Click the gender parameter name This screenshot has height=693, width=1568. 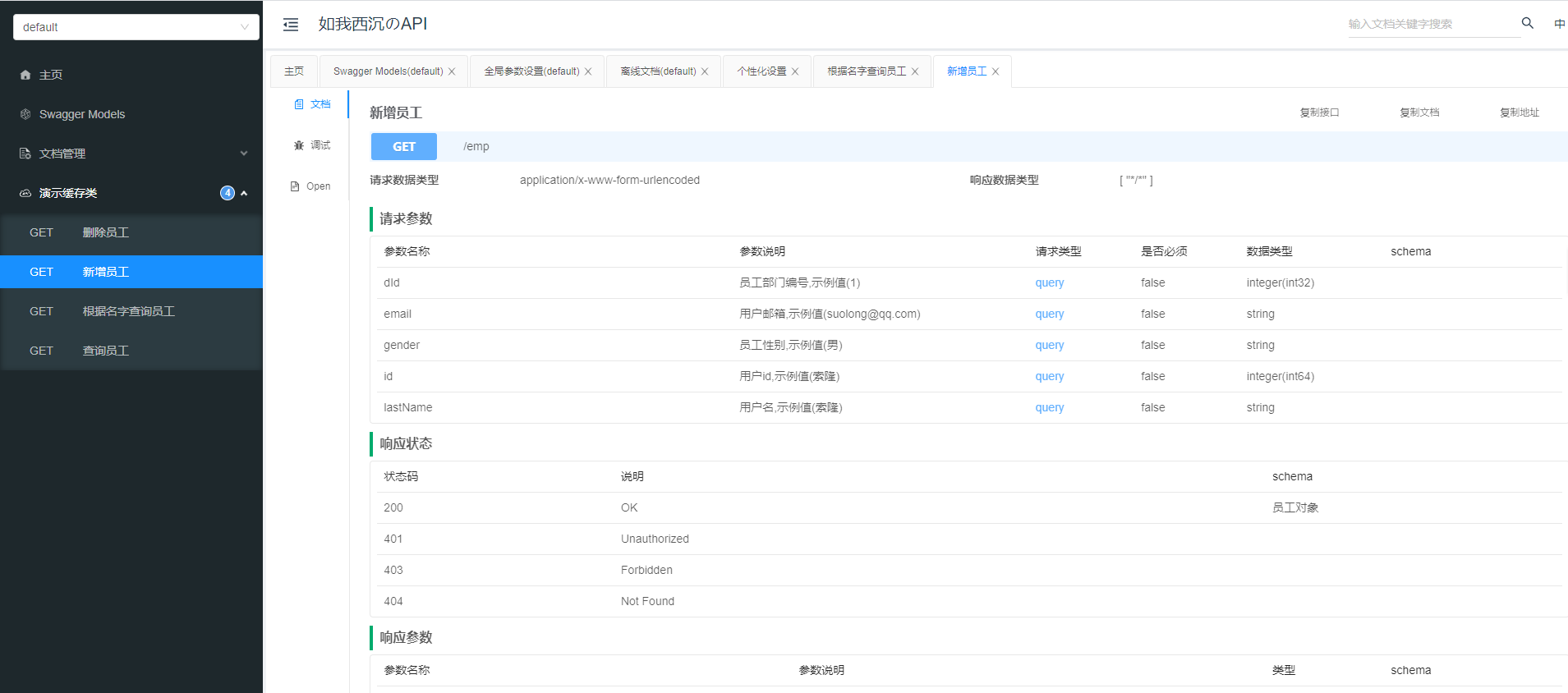[x=402, y=345]
